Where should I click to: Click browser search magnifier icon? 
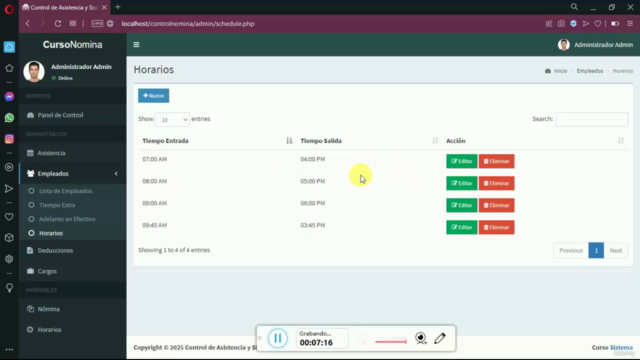click(x=574, y=7)
